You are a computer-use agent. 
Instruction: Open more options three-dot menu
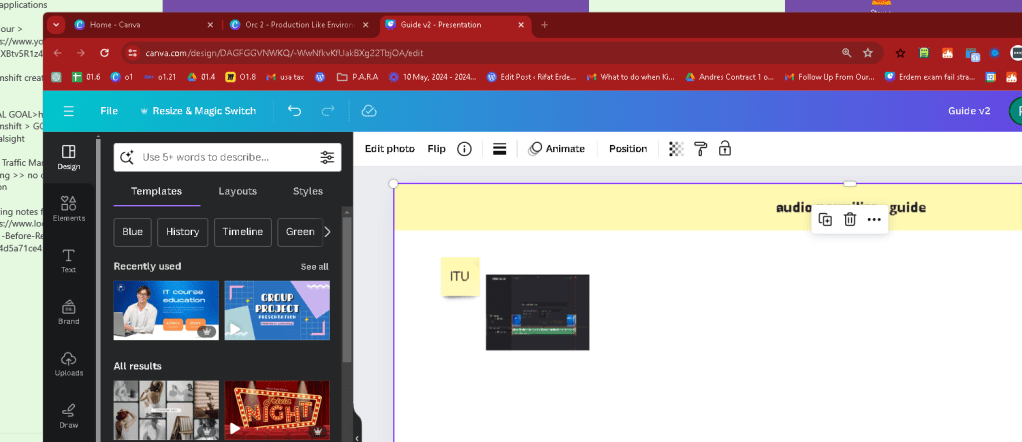coord(874,220)
